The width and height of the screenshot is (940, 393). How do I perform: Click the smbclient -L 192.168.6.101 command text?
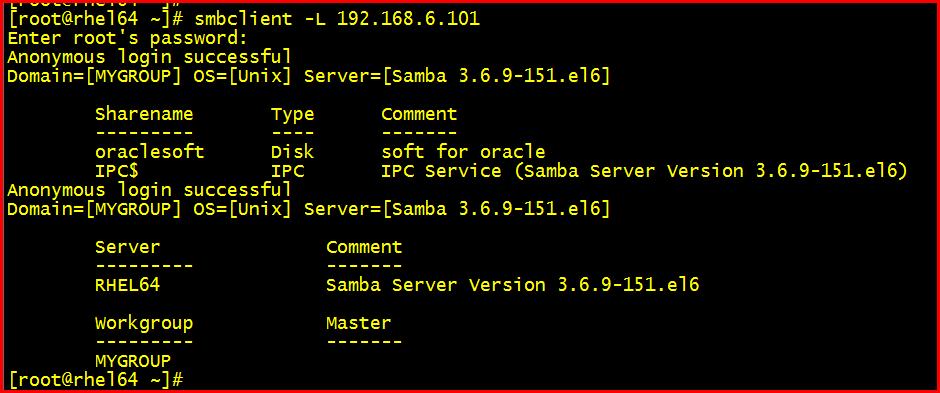click(337, 19)
